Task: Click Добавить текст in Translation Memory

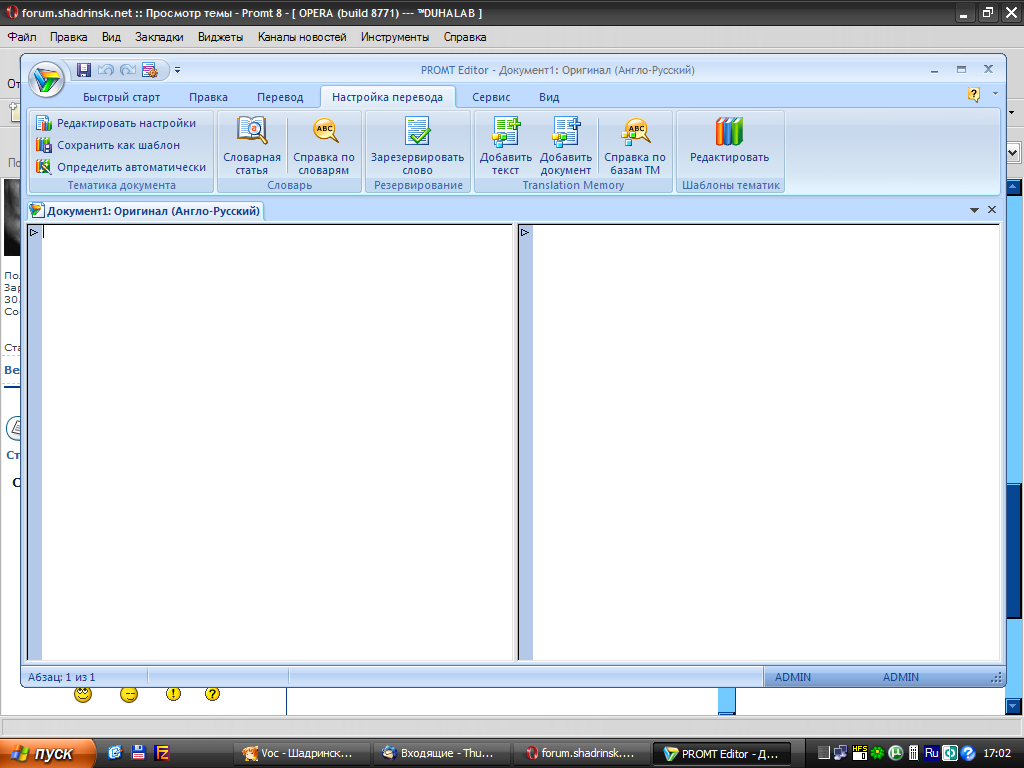Action: point(505,146)
